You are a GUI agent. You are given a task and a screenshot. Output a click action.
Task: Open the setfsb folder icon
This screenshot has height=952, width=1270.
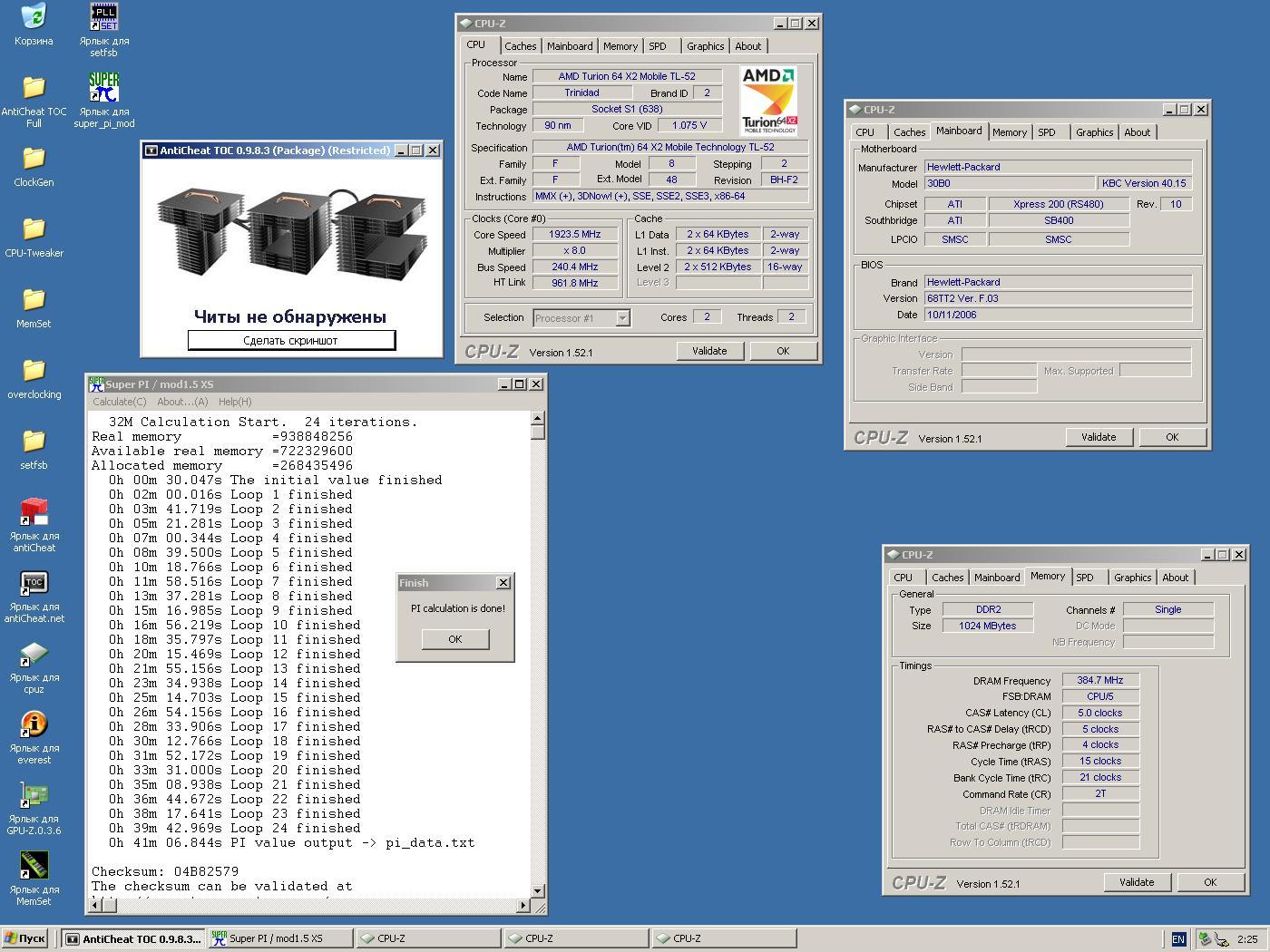tap(34, 442)
